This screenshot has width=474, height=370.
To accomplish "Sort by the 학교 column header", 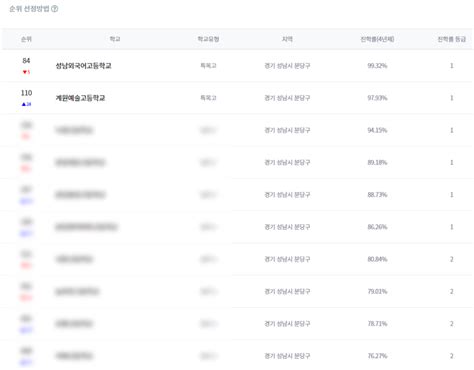I will pyautogui.click(x=115, y=39).
